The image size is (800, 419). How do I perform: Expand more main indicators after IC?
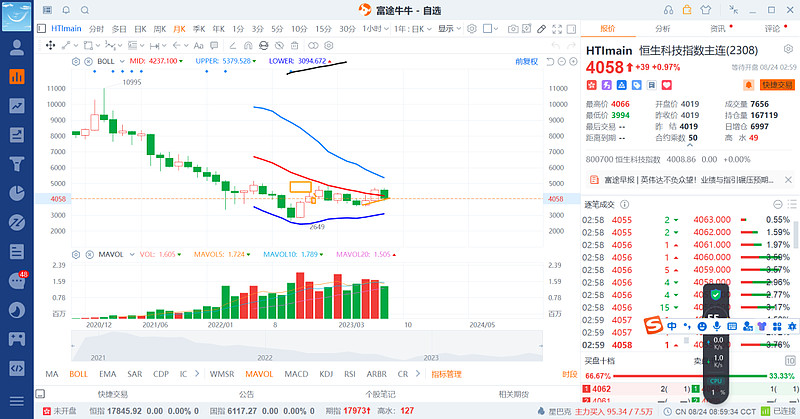click(197, 374)
